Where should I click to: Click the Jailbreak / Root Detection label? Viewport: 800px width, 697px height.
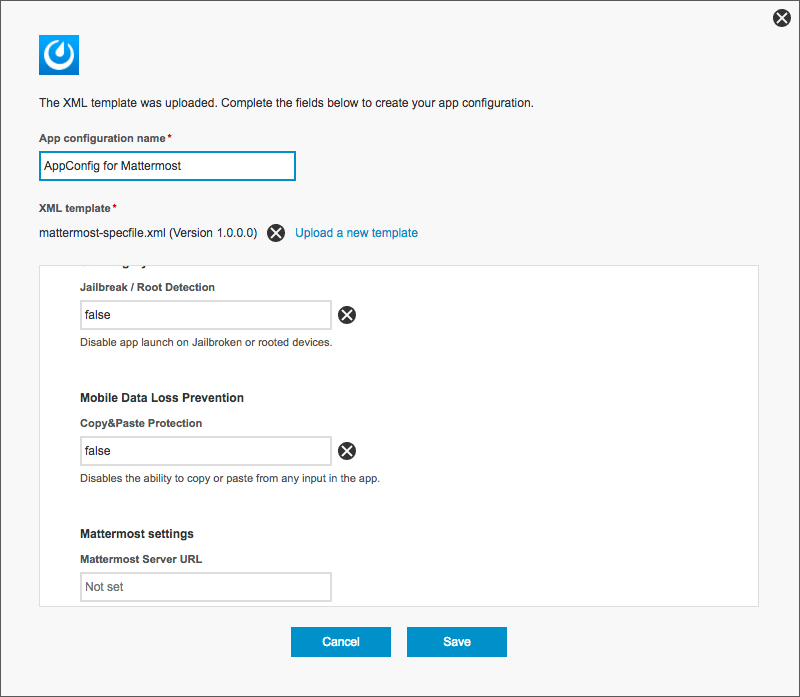(147, 287)
